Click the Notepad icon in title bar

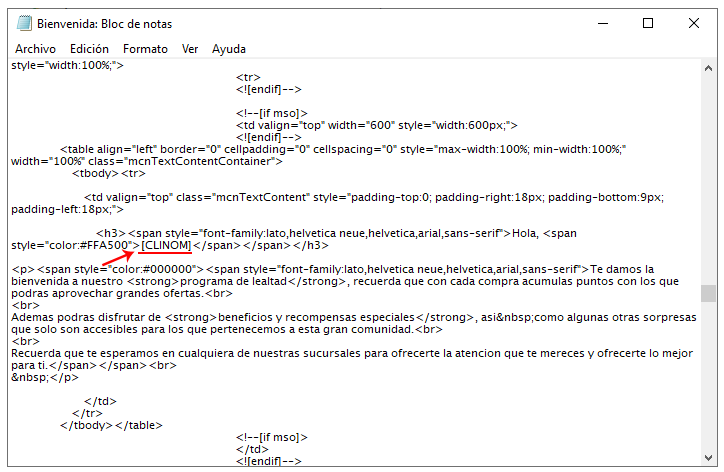click(x=24, y=23)
